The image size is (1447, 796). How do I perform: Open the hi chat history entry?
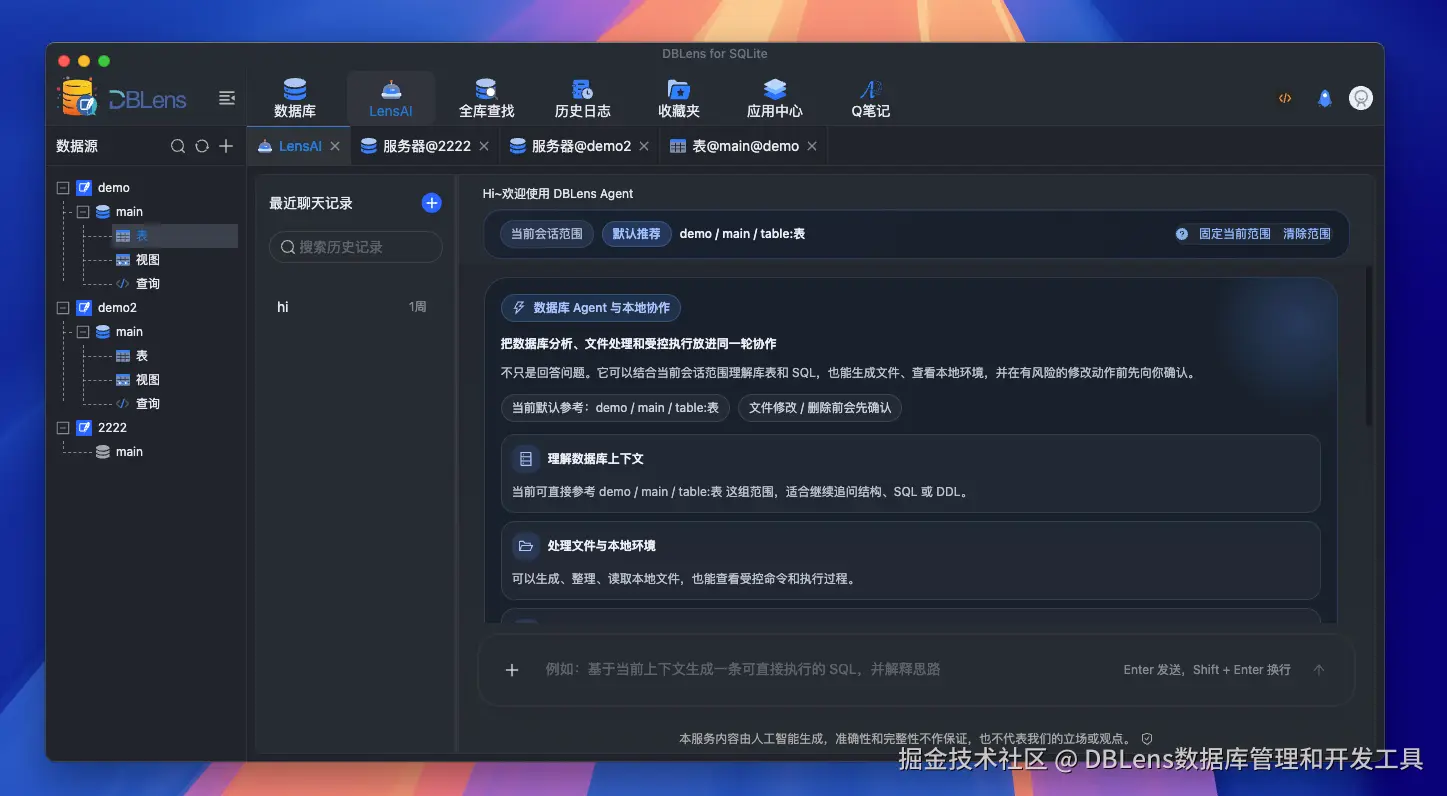[352, 307]
